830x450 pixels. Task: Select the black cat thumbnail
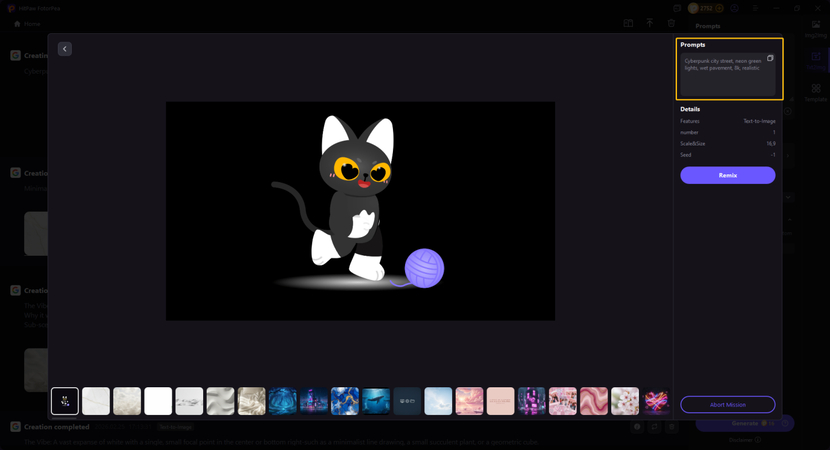tap(65, 401)
